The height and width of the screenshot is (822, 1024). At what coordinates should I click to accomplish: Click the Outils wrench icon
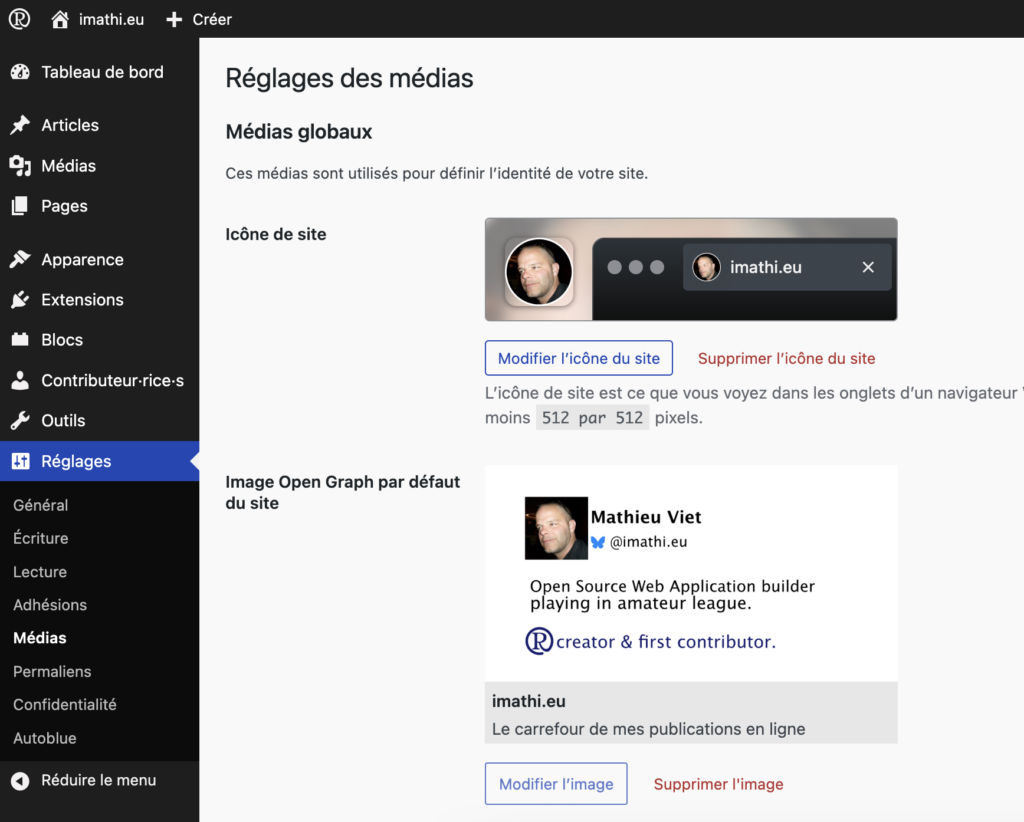20,421
